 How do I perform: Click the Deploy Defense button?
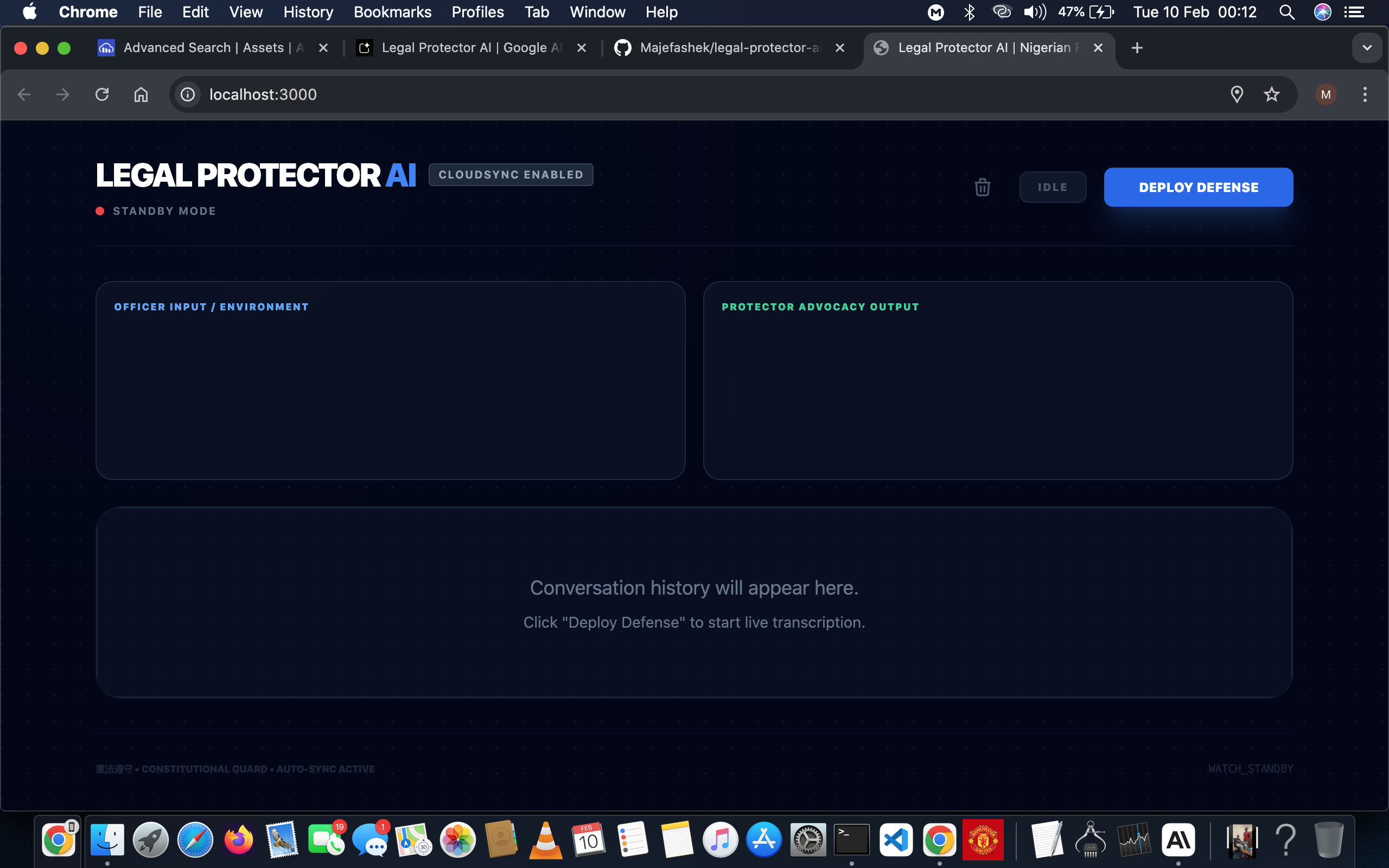1198,187
